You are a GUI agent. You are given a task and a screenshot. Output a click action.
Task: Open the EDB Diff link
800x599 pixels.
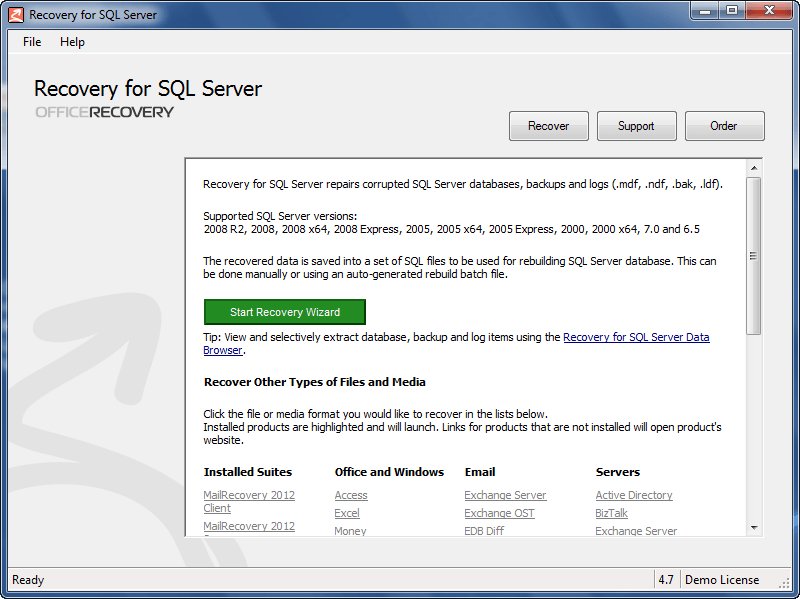point(484,531)
